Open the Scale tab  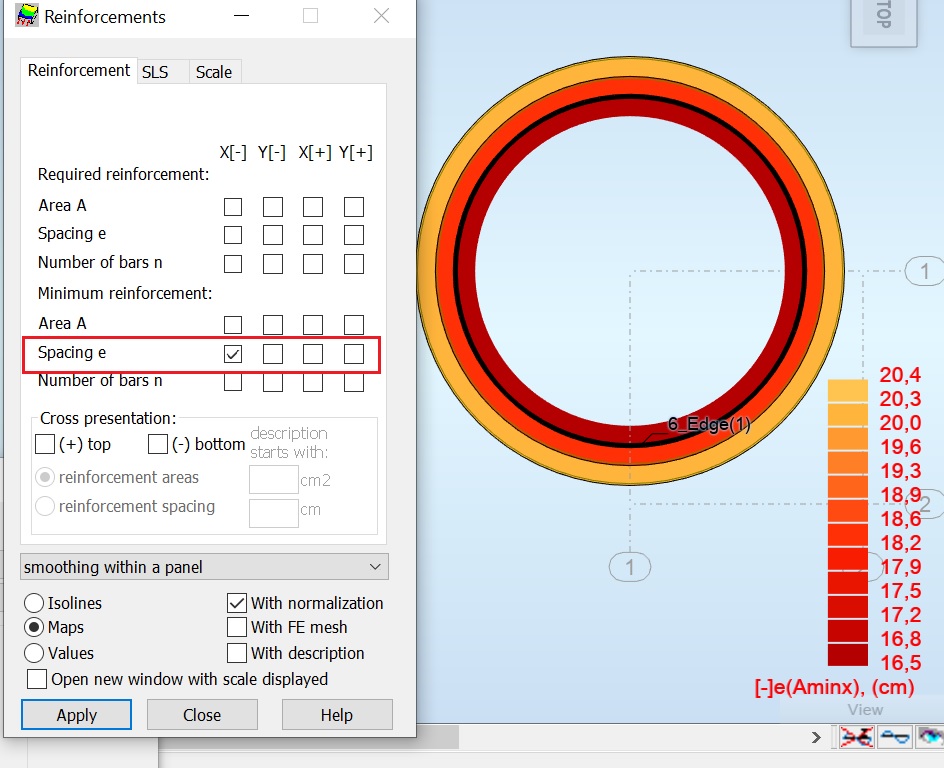(x=214, y=72)
